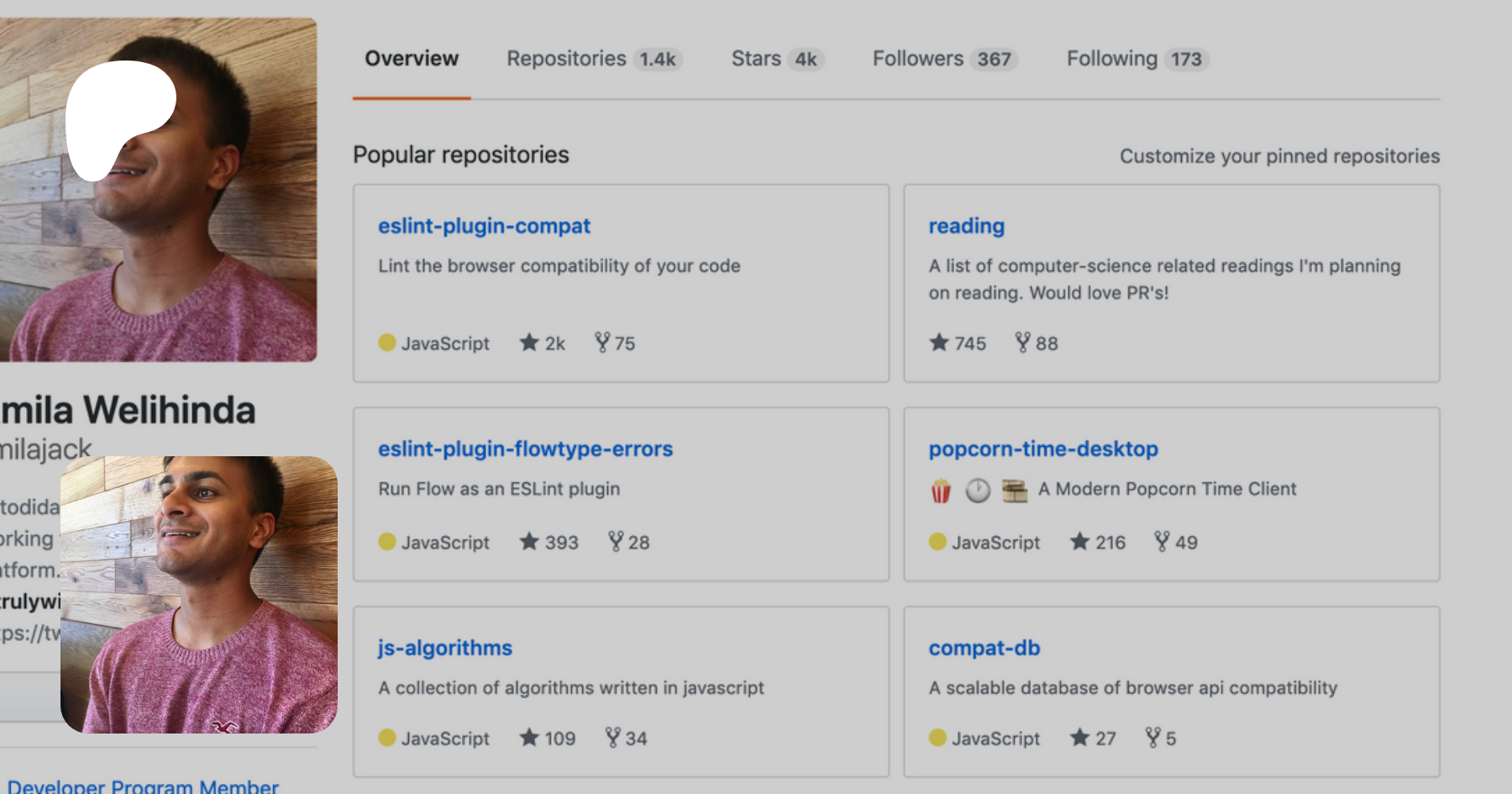Viewport: 1512px width, 794px height.
Task: Click the fork icon on reading repository
Action: click(1022, 343)
